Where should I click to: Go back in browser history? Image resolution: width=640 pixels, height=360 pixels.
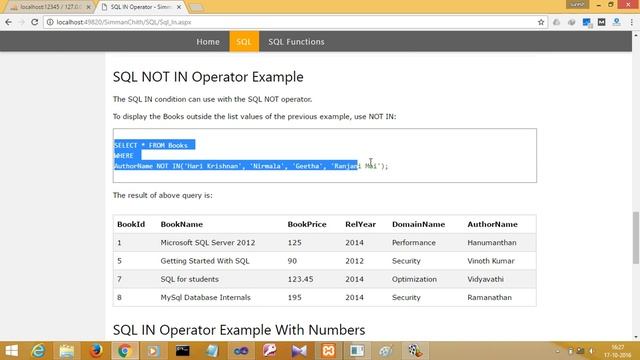(9, 22)
